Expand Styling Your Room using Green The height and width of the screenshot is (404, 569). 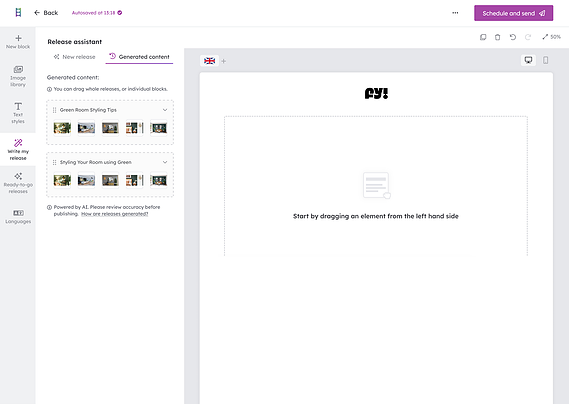point(165,162)
